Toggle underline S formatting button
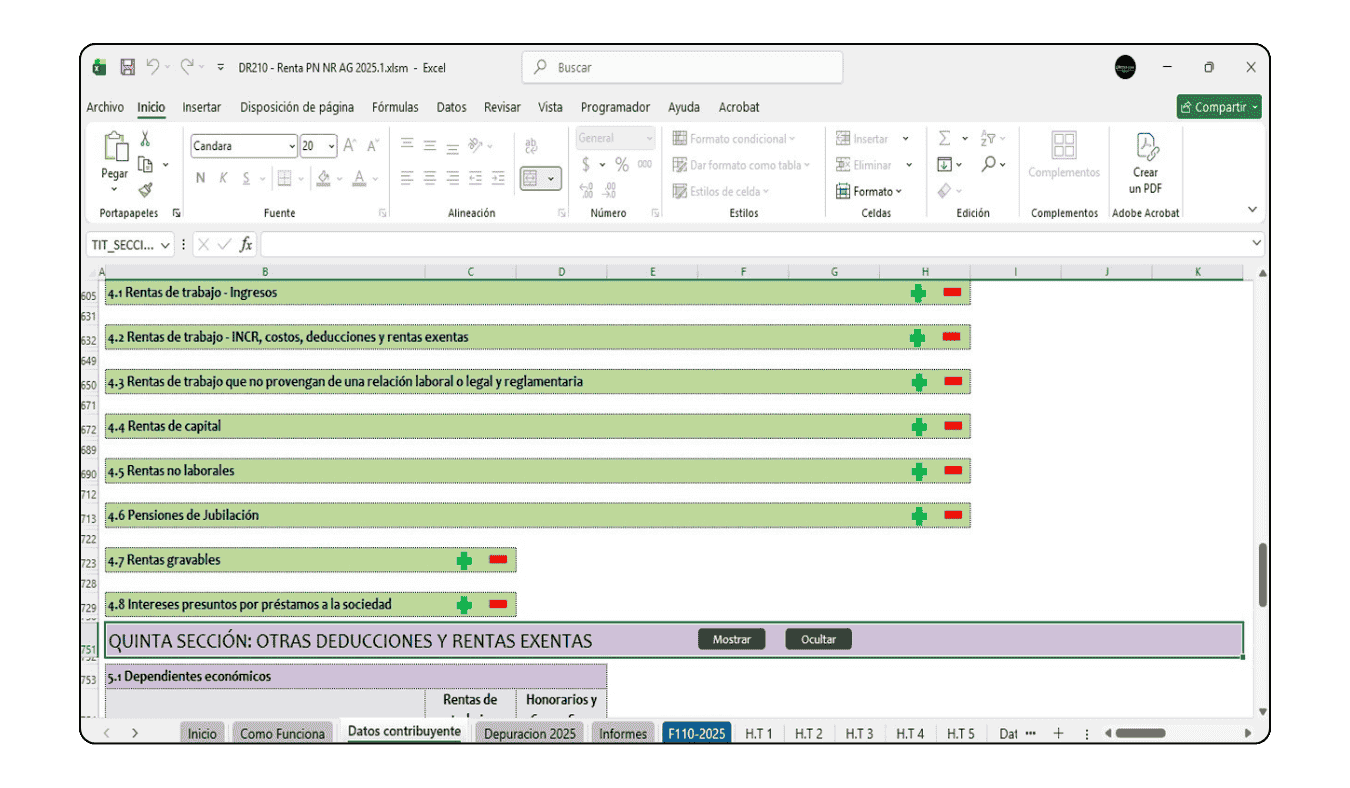 [x=246, y=178]
